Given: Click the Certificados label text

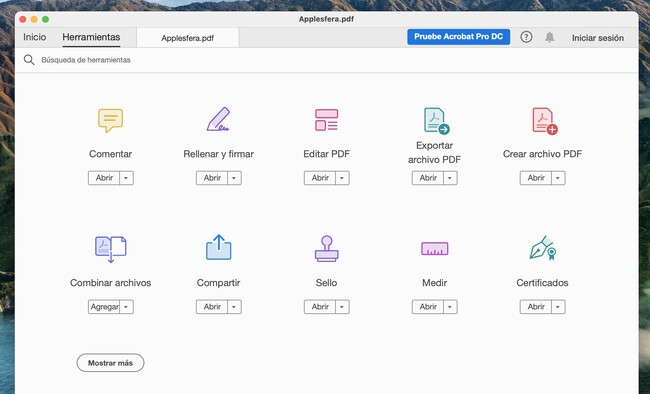Looking at the screenshot, I should pyautogui.click(x=542, y=283).
